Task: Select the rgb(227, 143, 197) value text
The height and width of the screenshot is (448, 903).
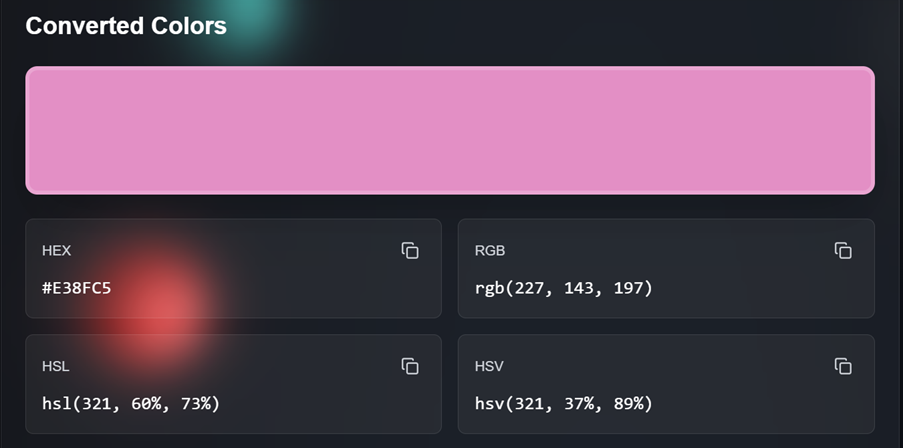Action: tap(563, 289)
